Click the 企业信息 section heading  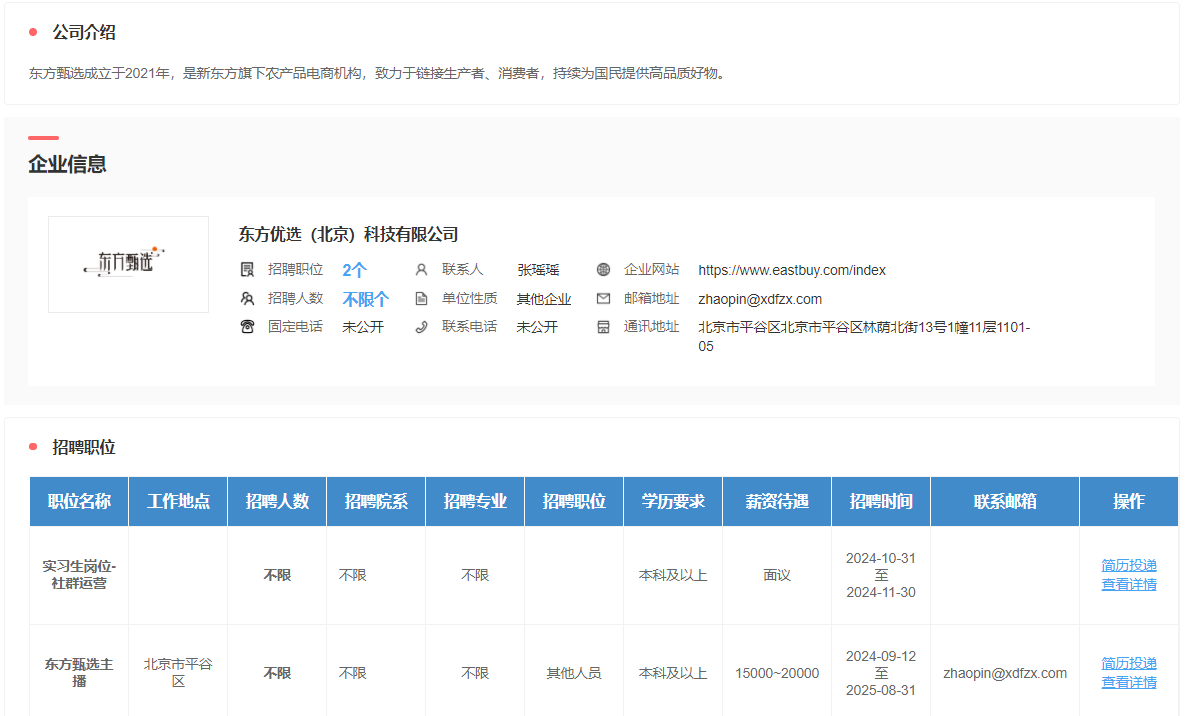pyautogui.click(x=67, y=164)
